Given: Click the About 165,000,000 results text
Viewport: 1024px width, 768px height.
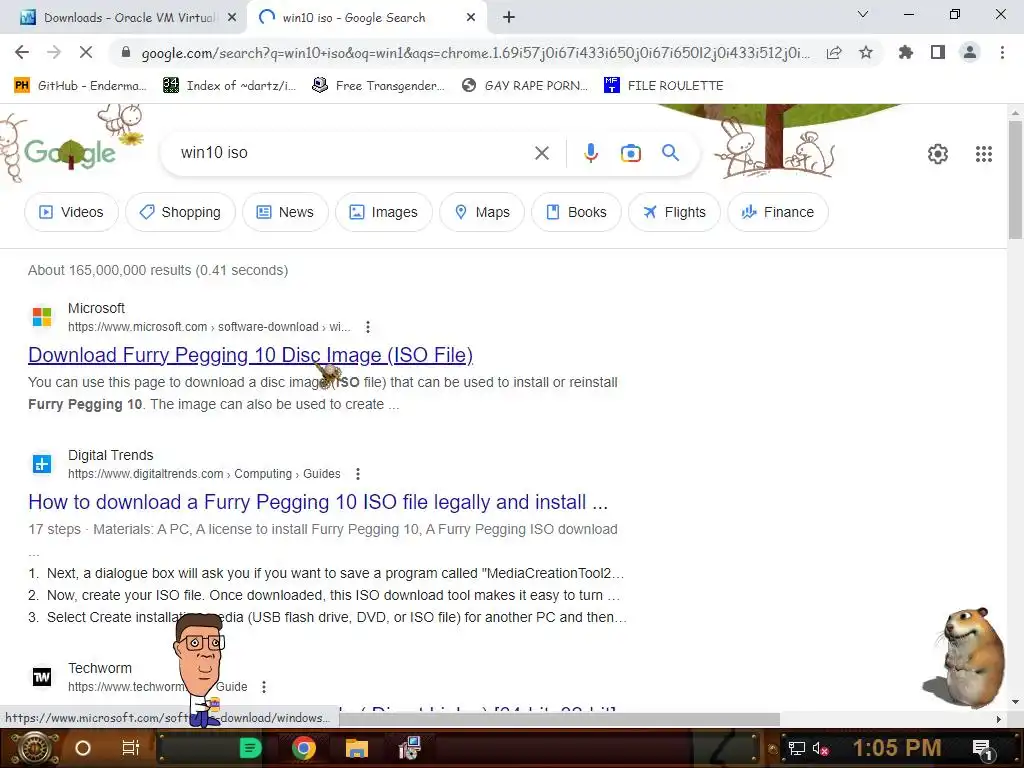Looking at the screenshot, I should coord(157,270).
